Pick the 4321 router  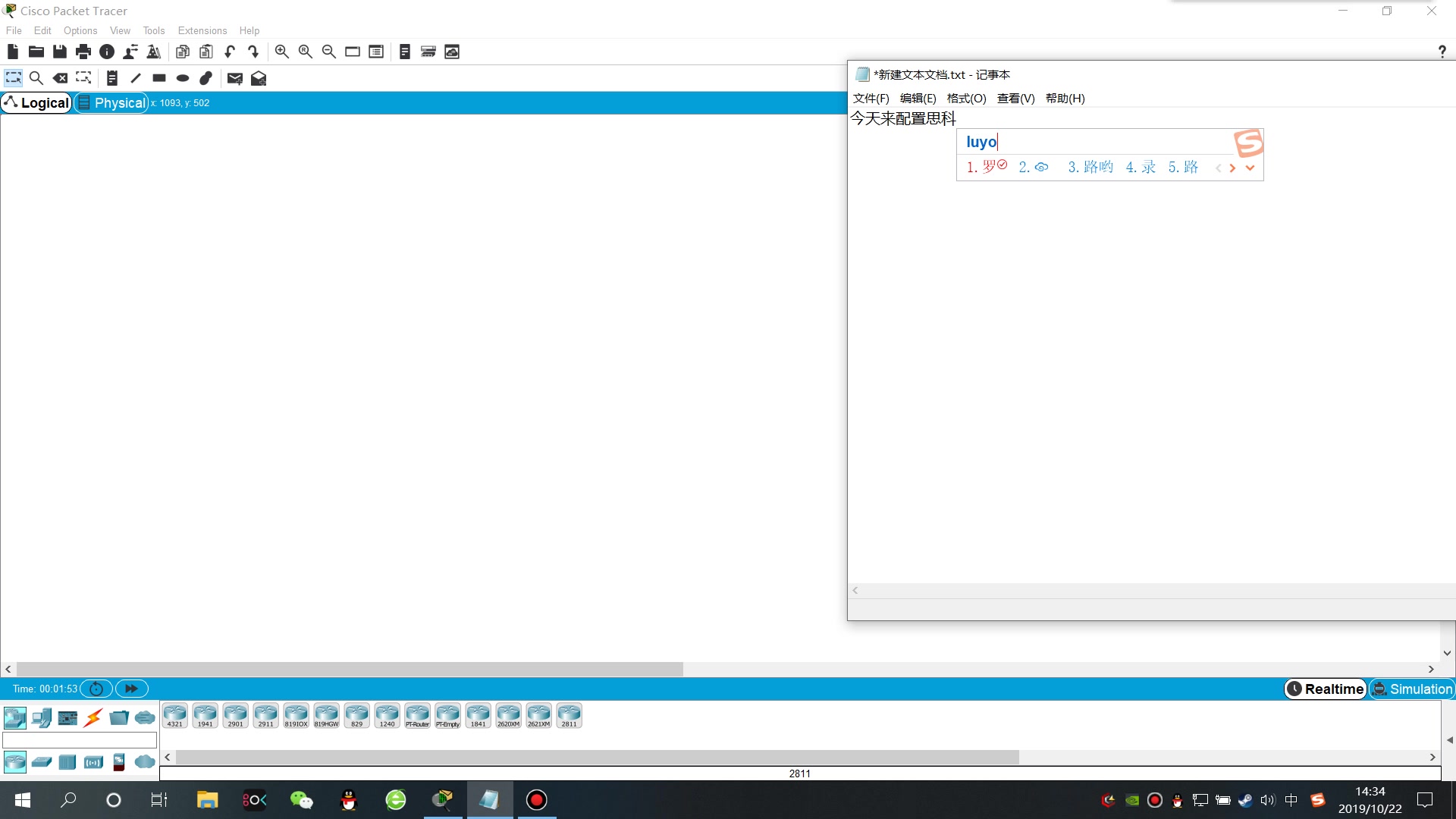(175, 716)
